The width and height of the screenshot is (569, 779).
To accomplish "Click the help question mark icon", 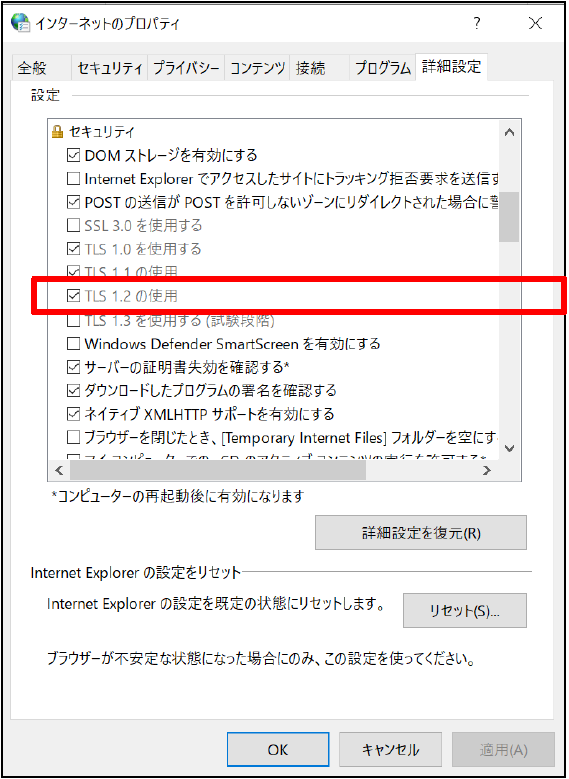I will tap(477, 23).
